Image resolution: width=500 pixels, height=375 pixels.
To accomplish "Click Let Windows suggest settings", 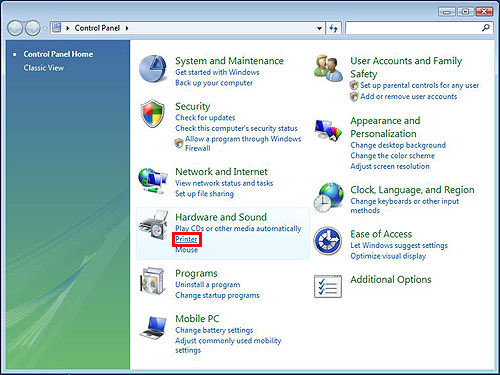I will point(399,245).
